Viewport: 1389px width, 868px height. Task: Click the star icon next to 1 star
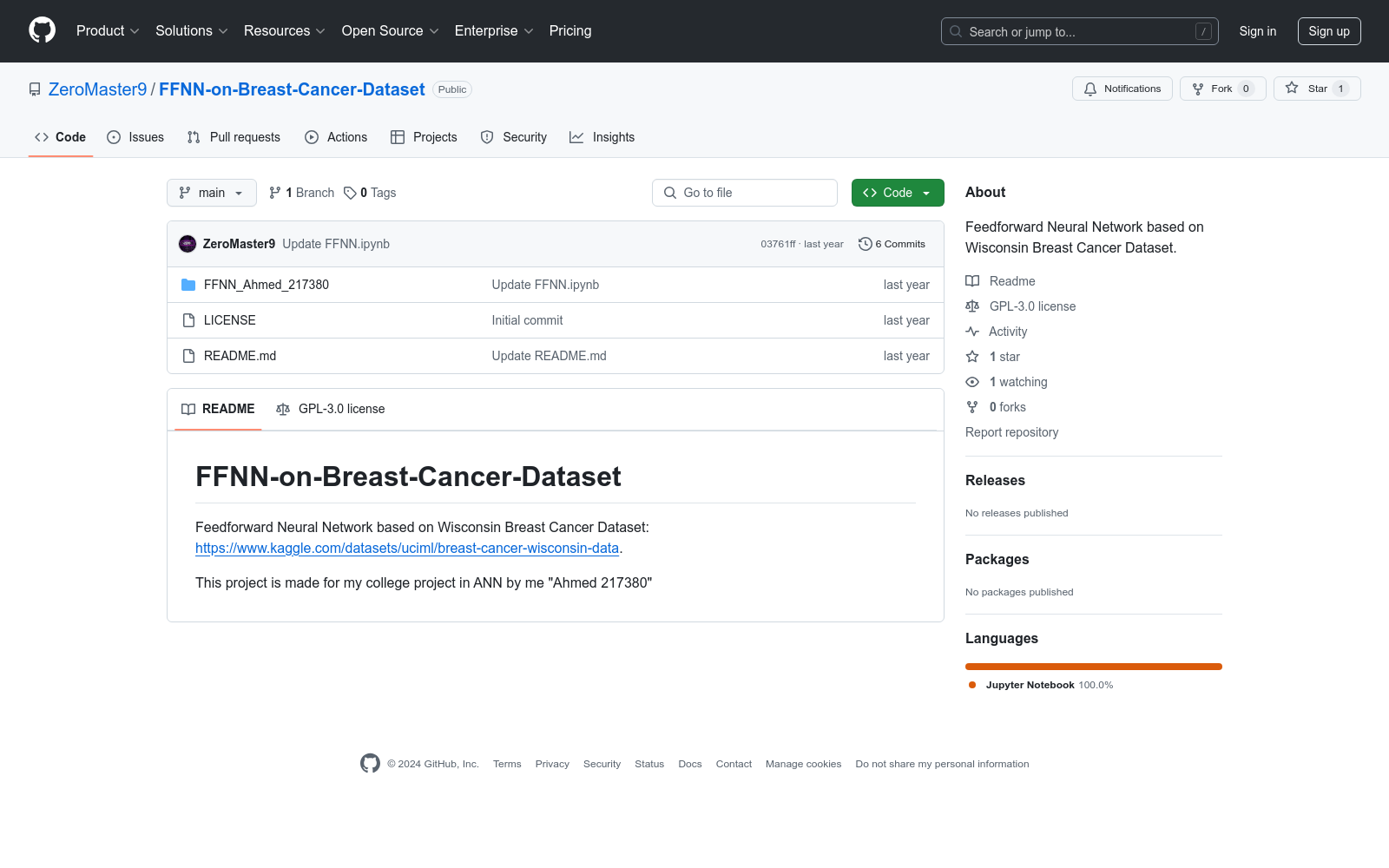pos(972,357)
